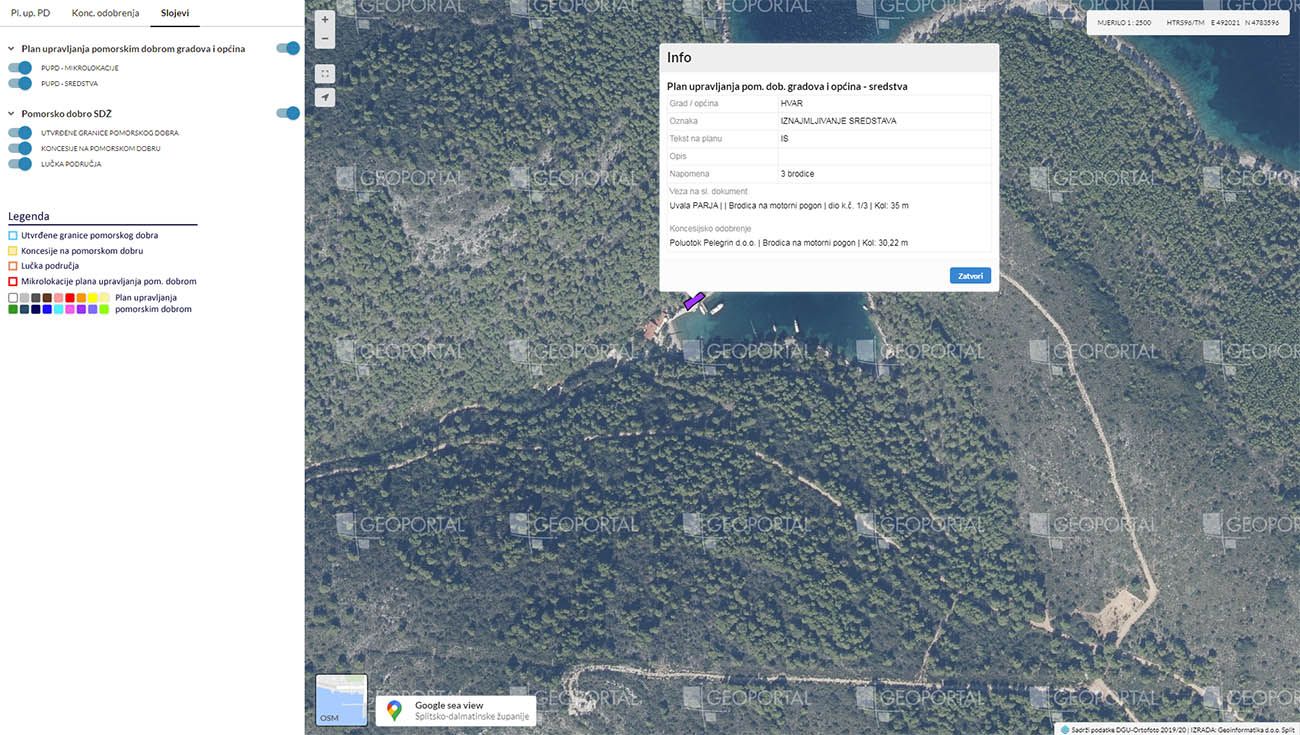Toggle the Pomorsko dobro SDŽ group switch

tap(288, 113)
